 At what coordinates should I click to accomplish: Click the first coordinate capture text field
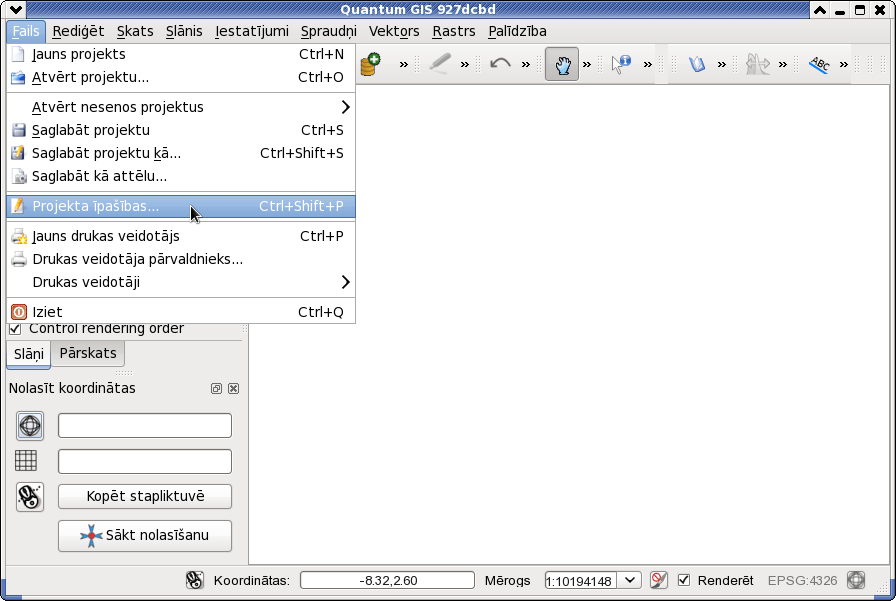145,426
